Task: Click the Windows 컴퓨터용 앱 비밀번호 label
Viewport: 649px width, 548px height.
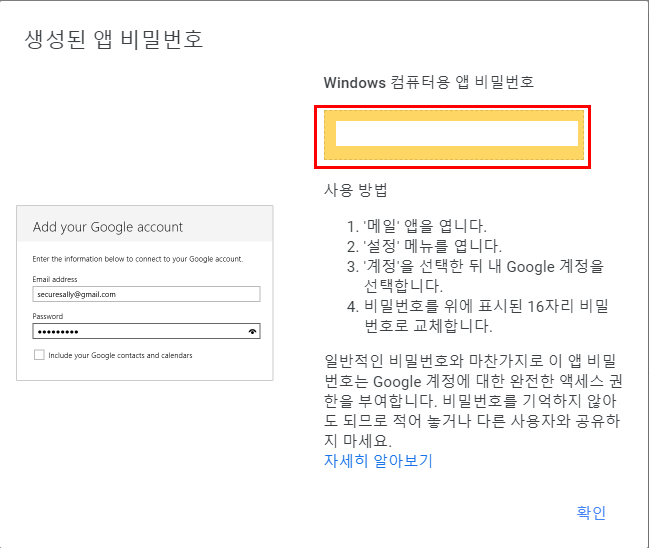Action: click(x=429, y=82)
